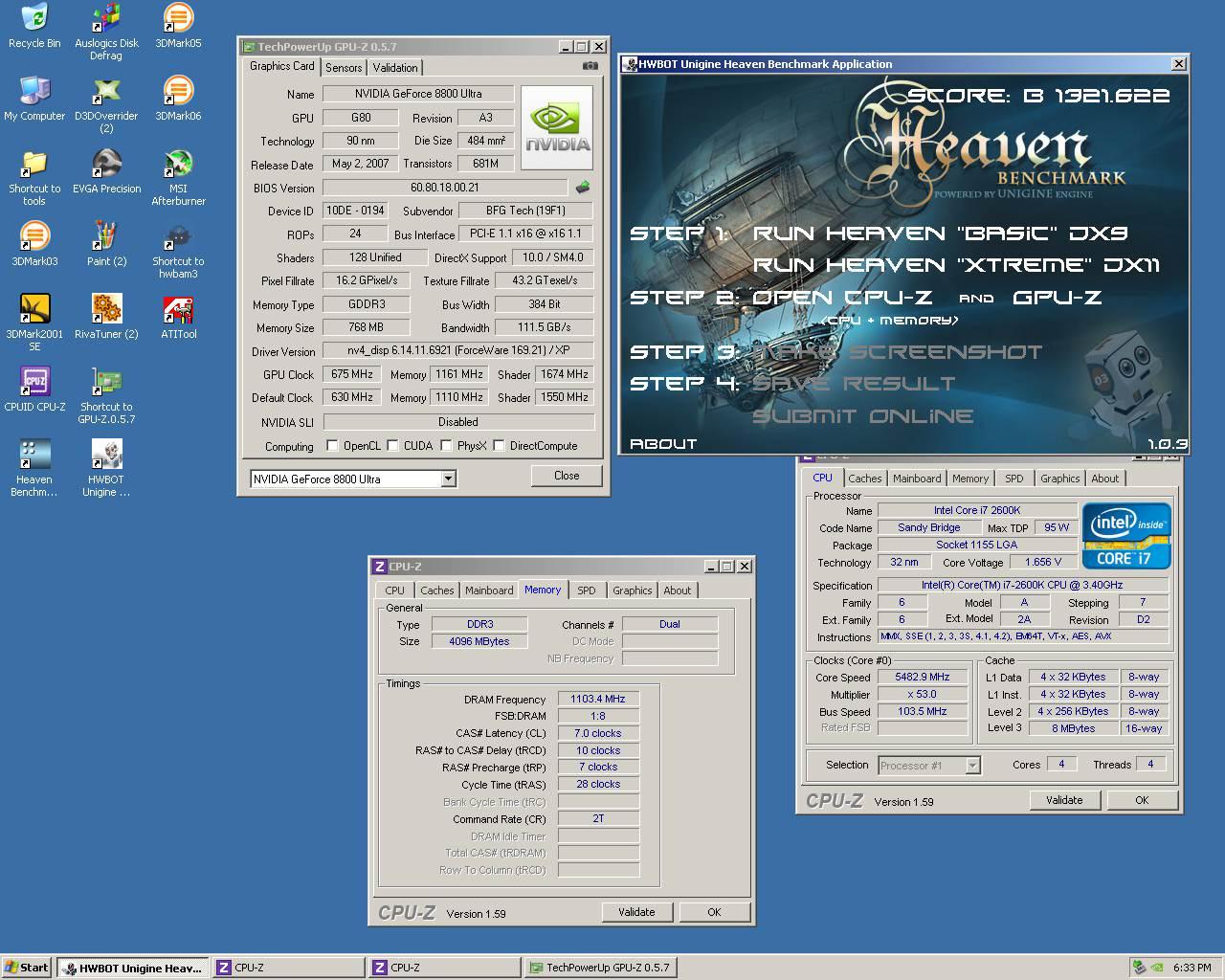The image size is (1225, 980).
Task: Launch the Heaven Benchmark desktop icon
Action: [34, 468]
